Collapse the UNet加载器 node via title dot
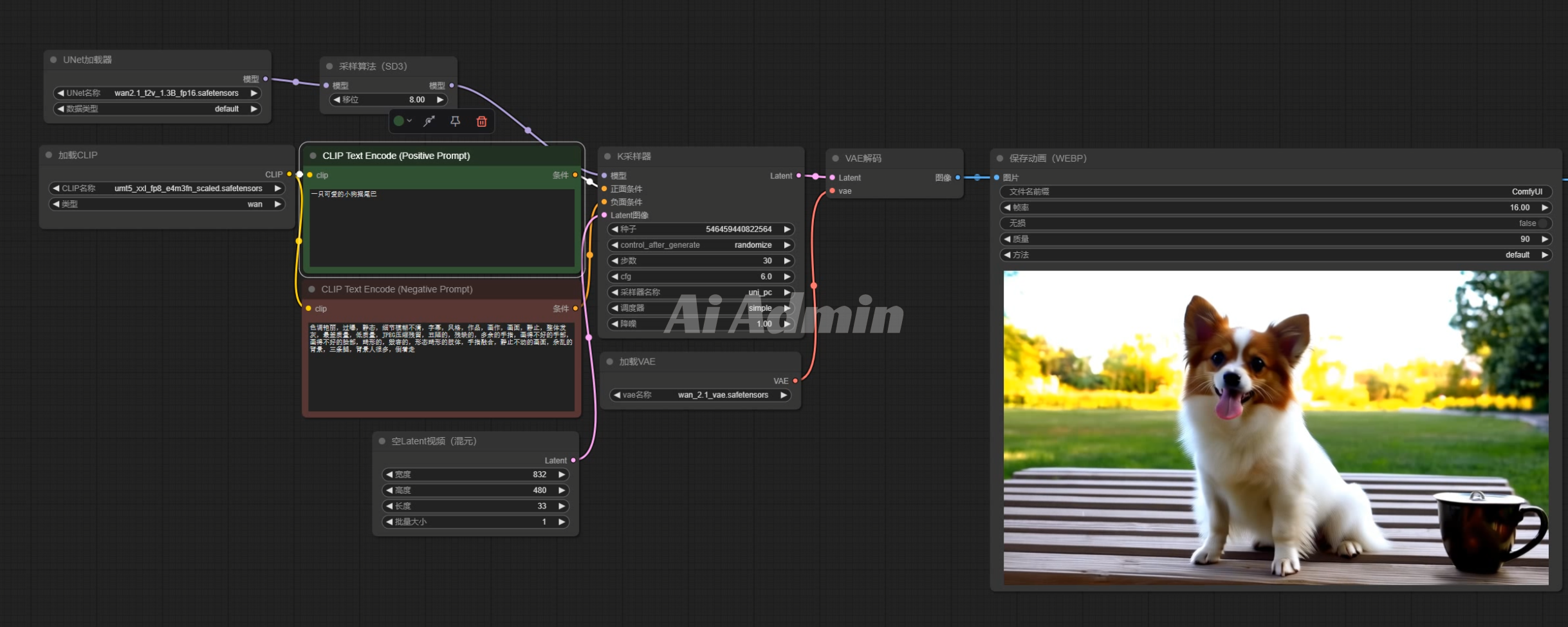This screenshot has height=627, width=1568. pyautogui.click(x=53, y=60)
